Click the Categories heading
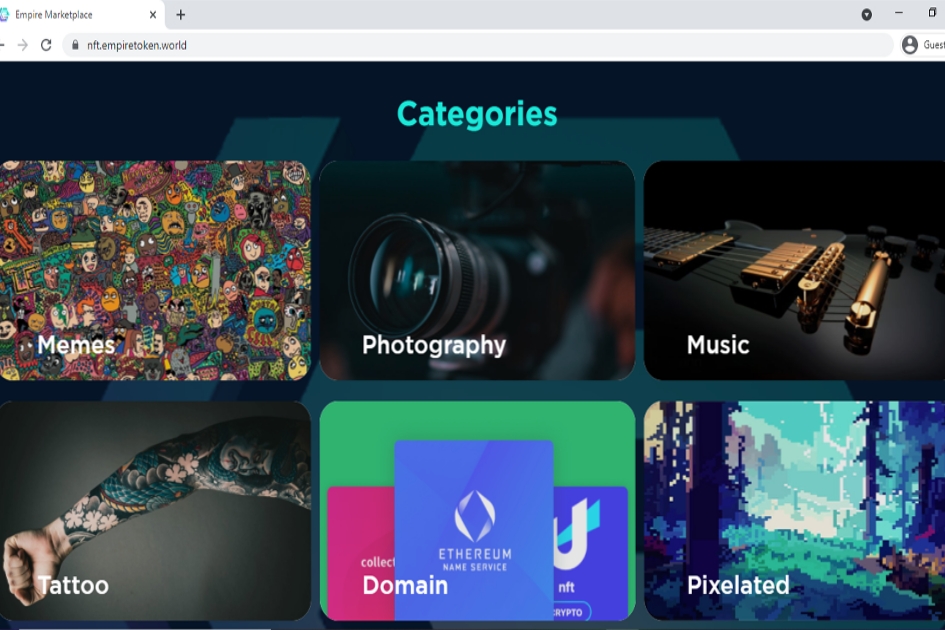The width and height of the screenshot is (945, 630). (x=477, y=114)
